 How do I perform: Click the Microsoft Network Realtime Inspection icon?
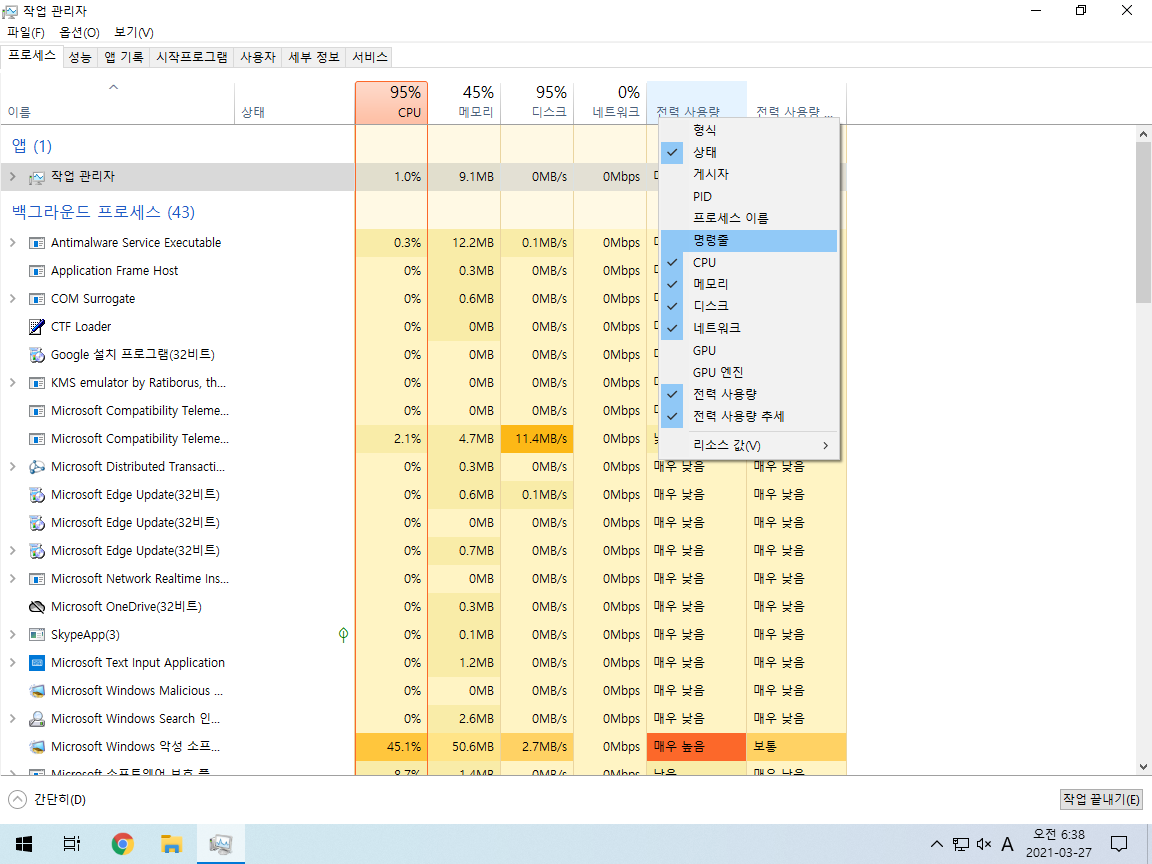[37, 579]
